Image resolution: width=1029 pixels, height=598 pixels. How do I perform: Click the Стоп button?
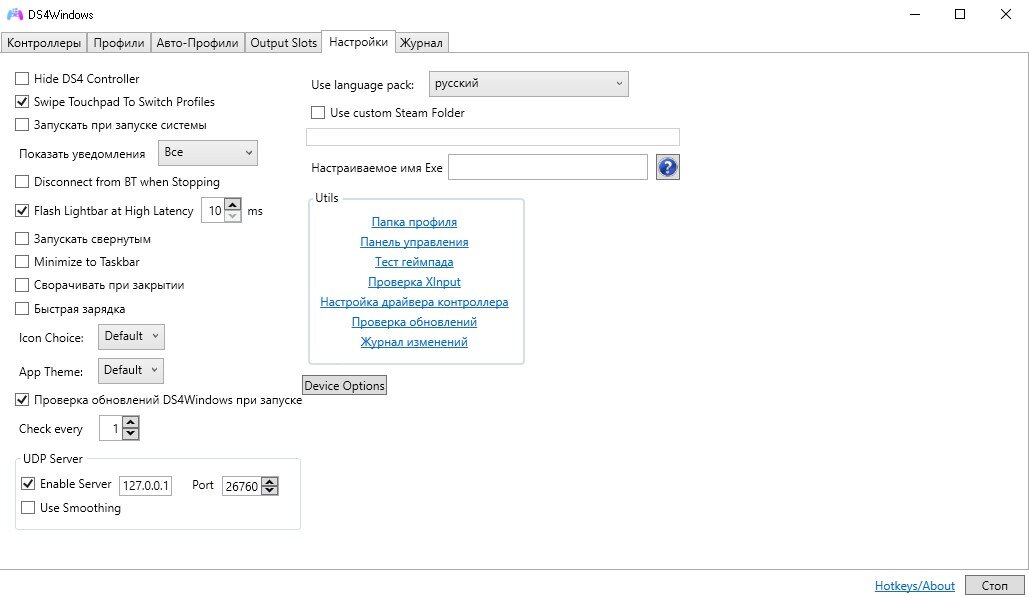pos(995,586)
